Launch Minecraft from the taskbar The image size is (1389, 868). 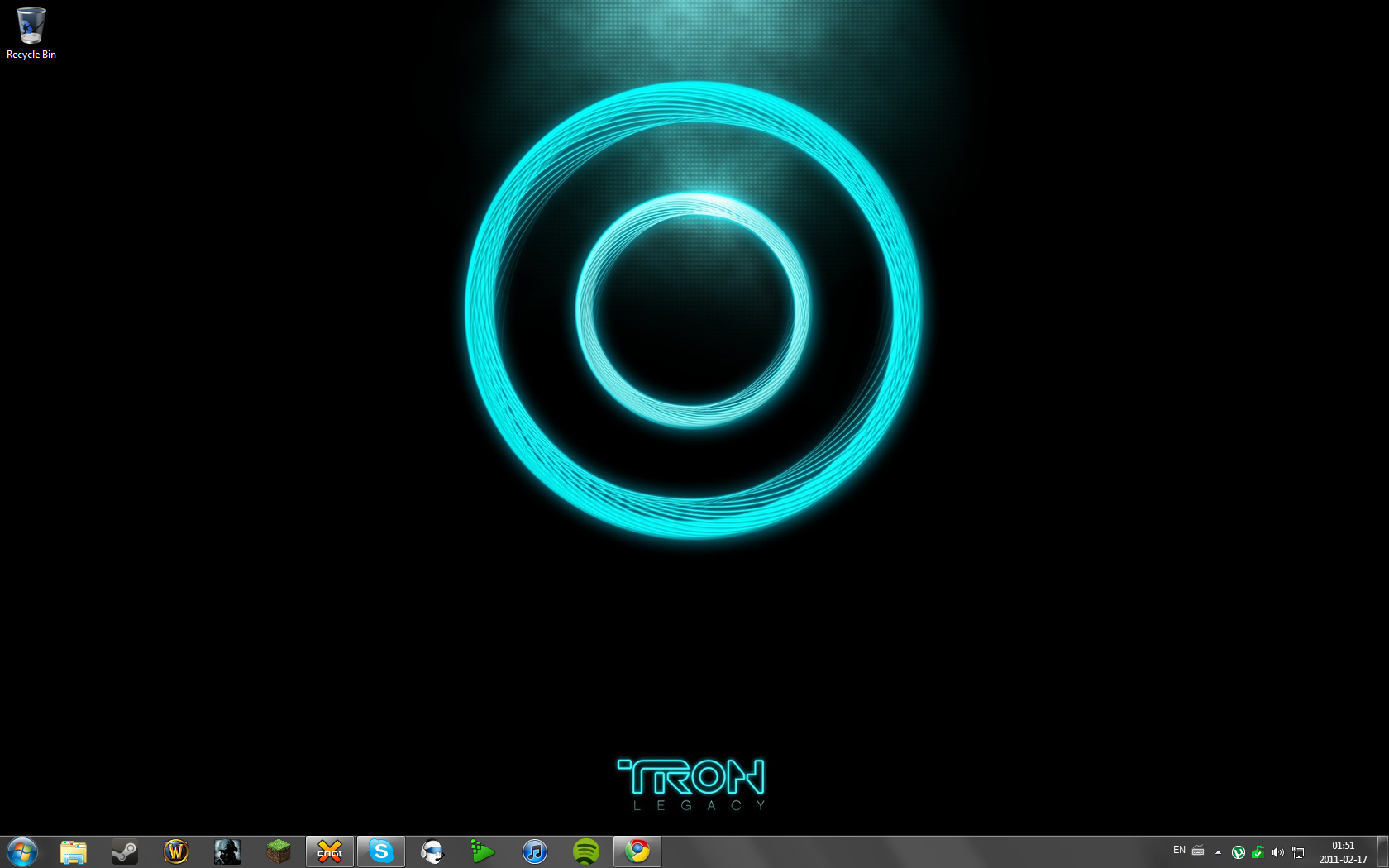point(279,851)
